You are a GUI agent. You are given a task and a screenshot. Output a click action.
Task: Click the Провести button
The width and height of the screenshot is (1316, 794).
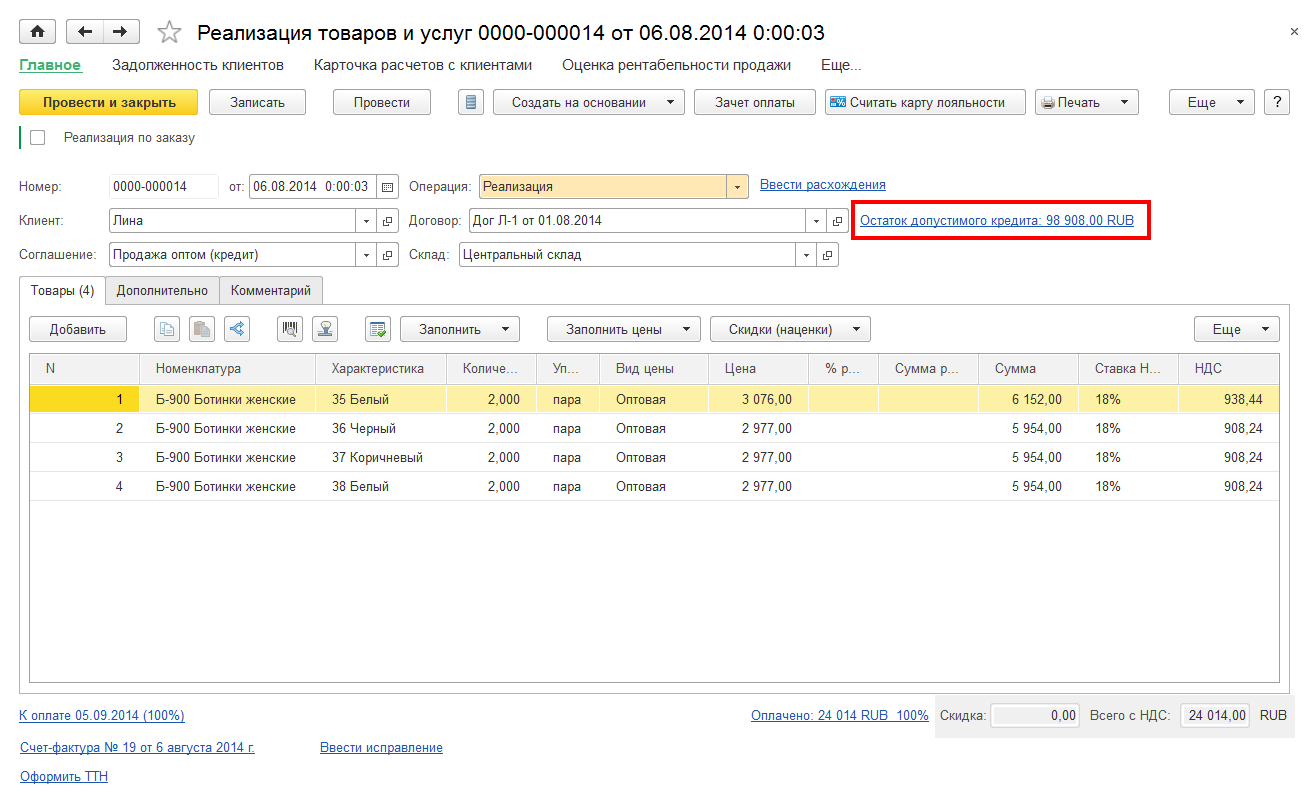(382, 102)
